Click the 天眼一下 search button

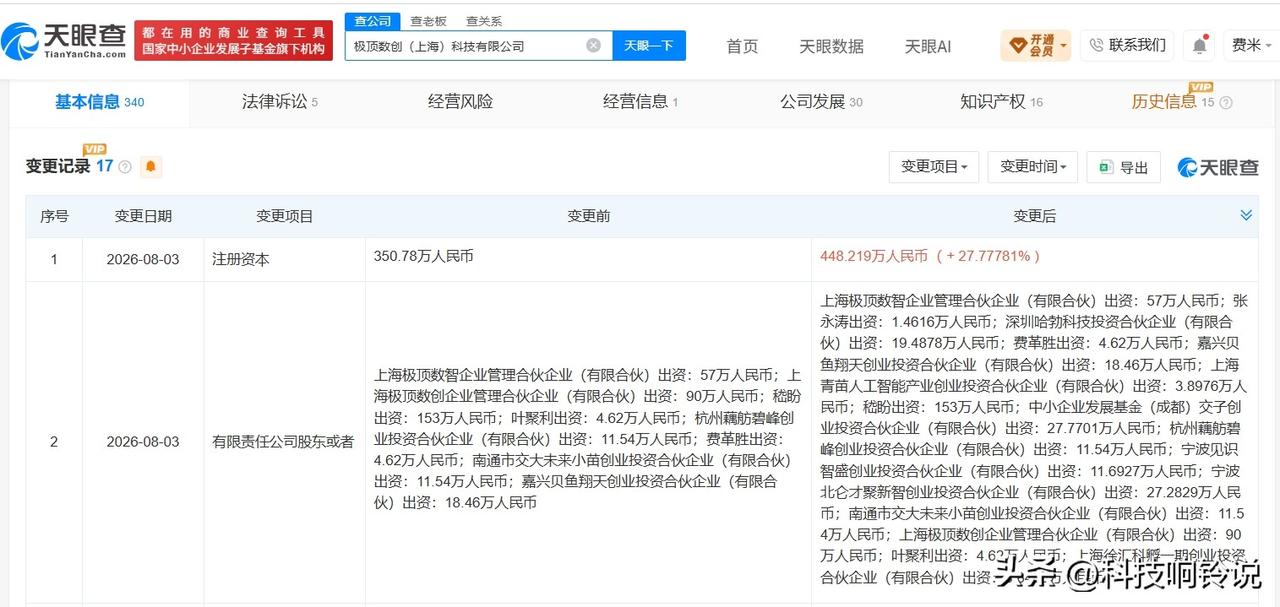[648, 45]
